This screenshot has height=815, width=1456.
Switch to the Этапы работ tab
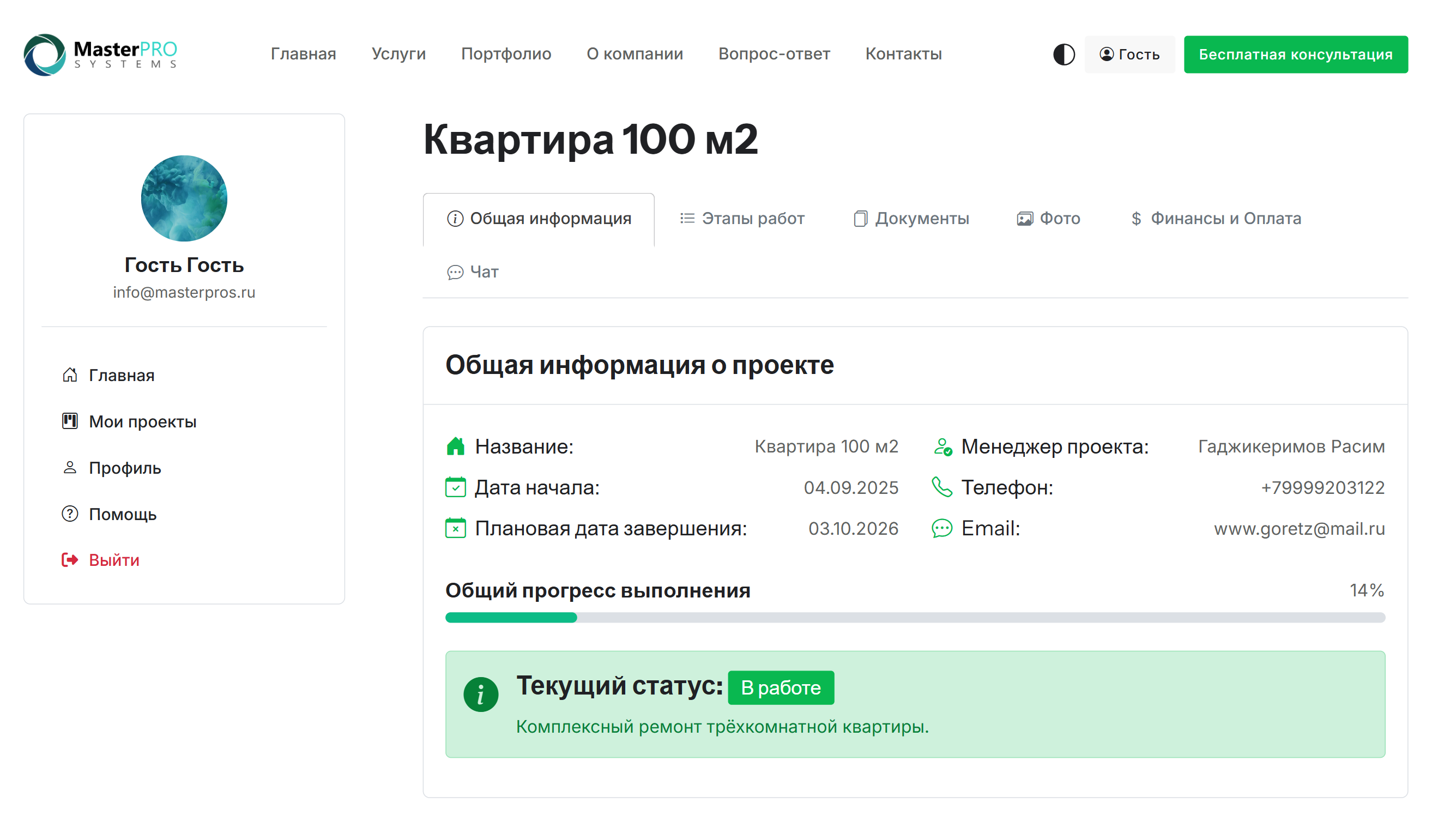tap(742, 219)
